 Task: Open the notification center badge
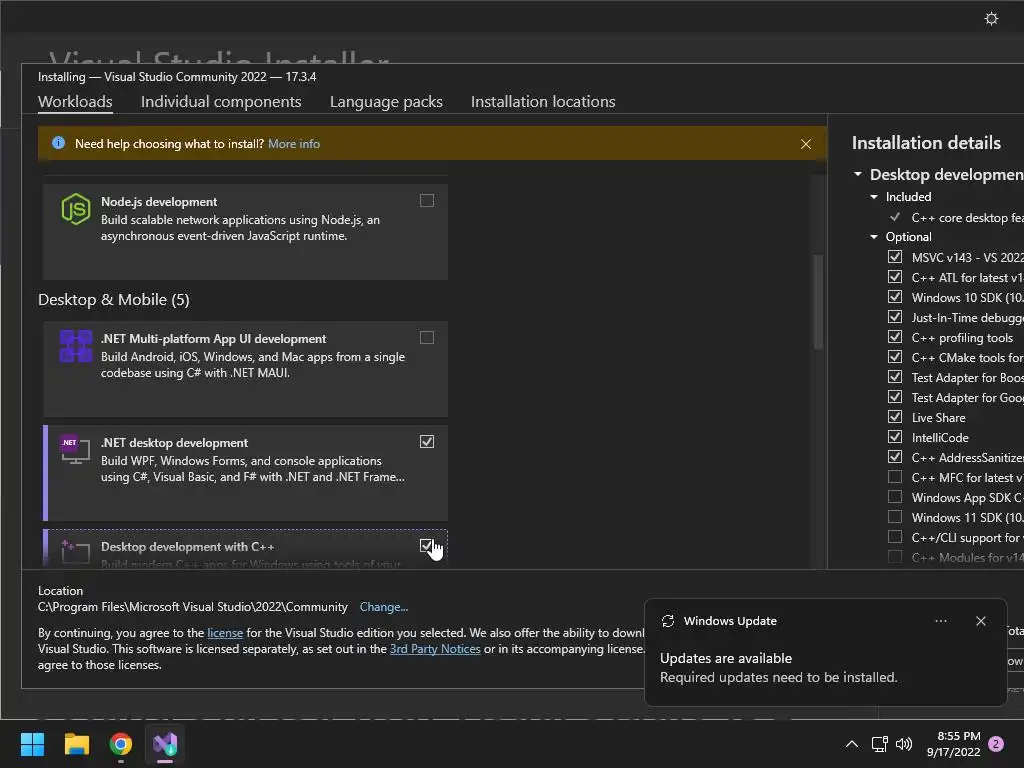click(x=996, y=744)
